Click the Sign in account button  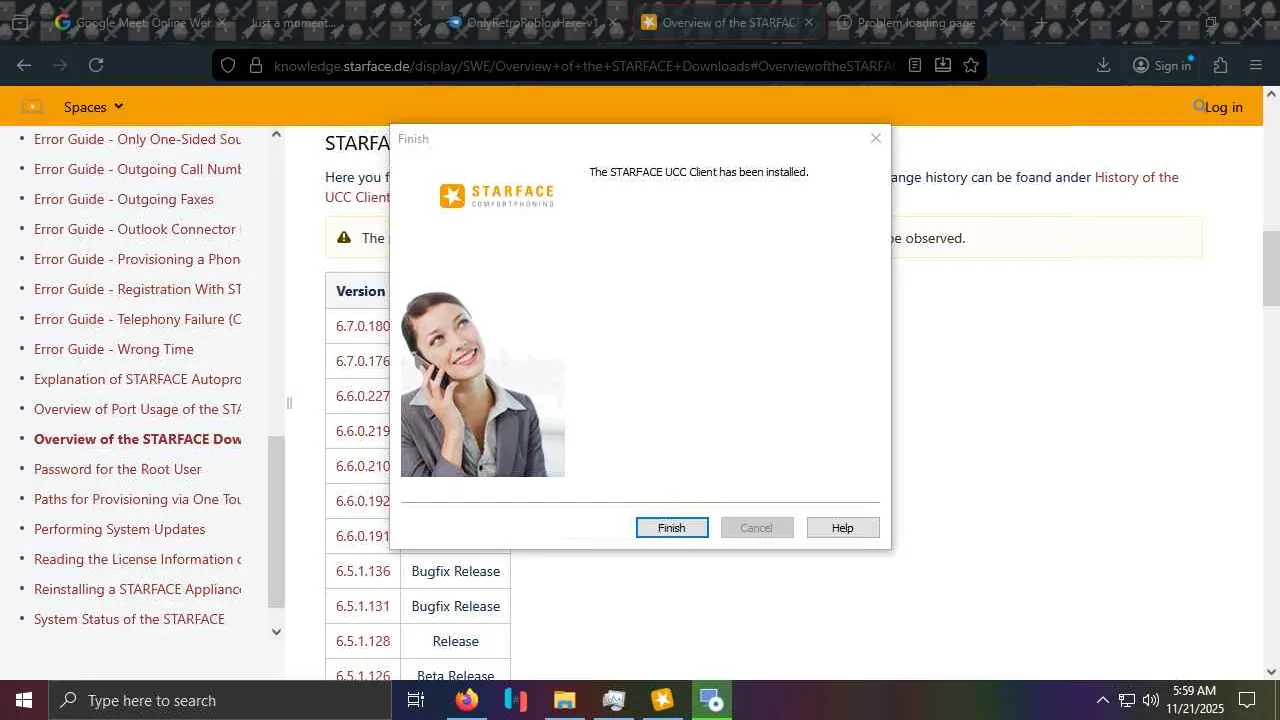(1162, 65)
